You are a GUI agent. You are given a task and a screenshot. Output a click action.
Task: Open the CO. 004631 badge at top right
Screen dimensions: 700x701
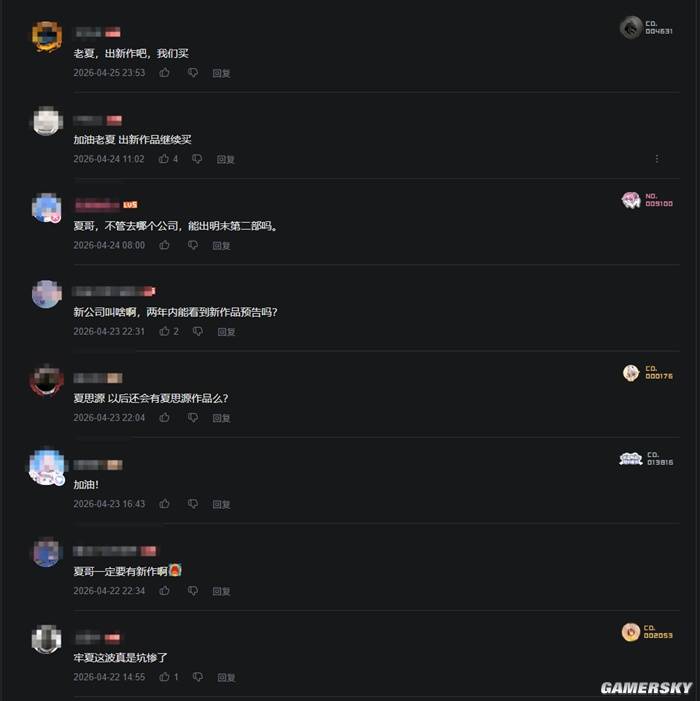646,27
